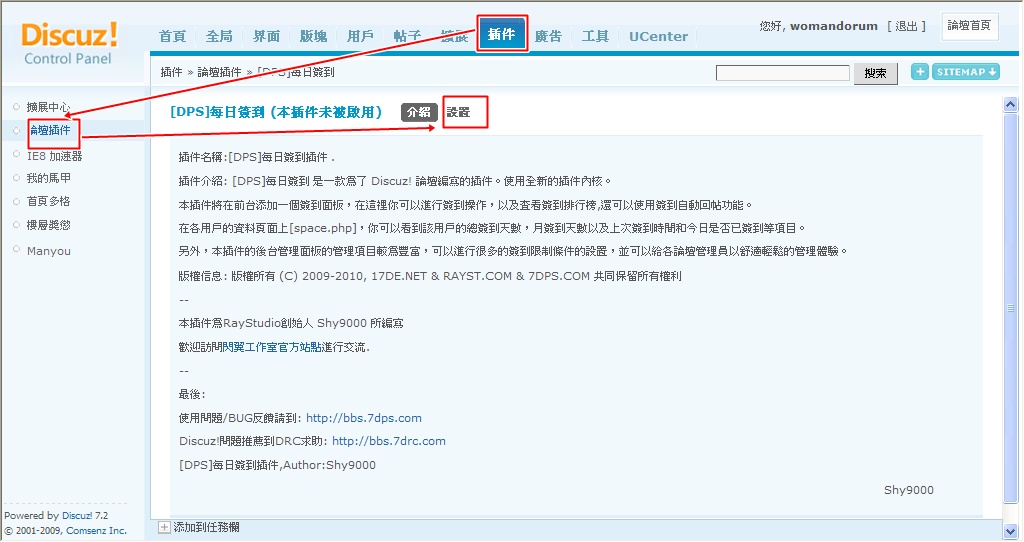Click the Shy9000 signature text
The width and height of the screenshot is (1024, 542).
[908, 490]
